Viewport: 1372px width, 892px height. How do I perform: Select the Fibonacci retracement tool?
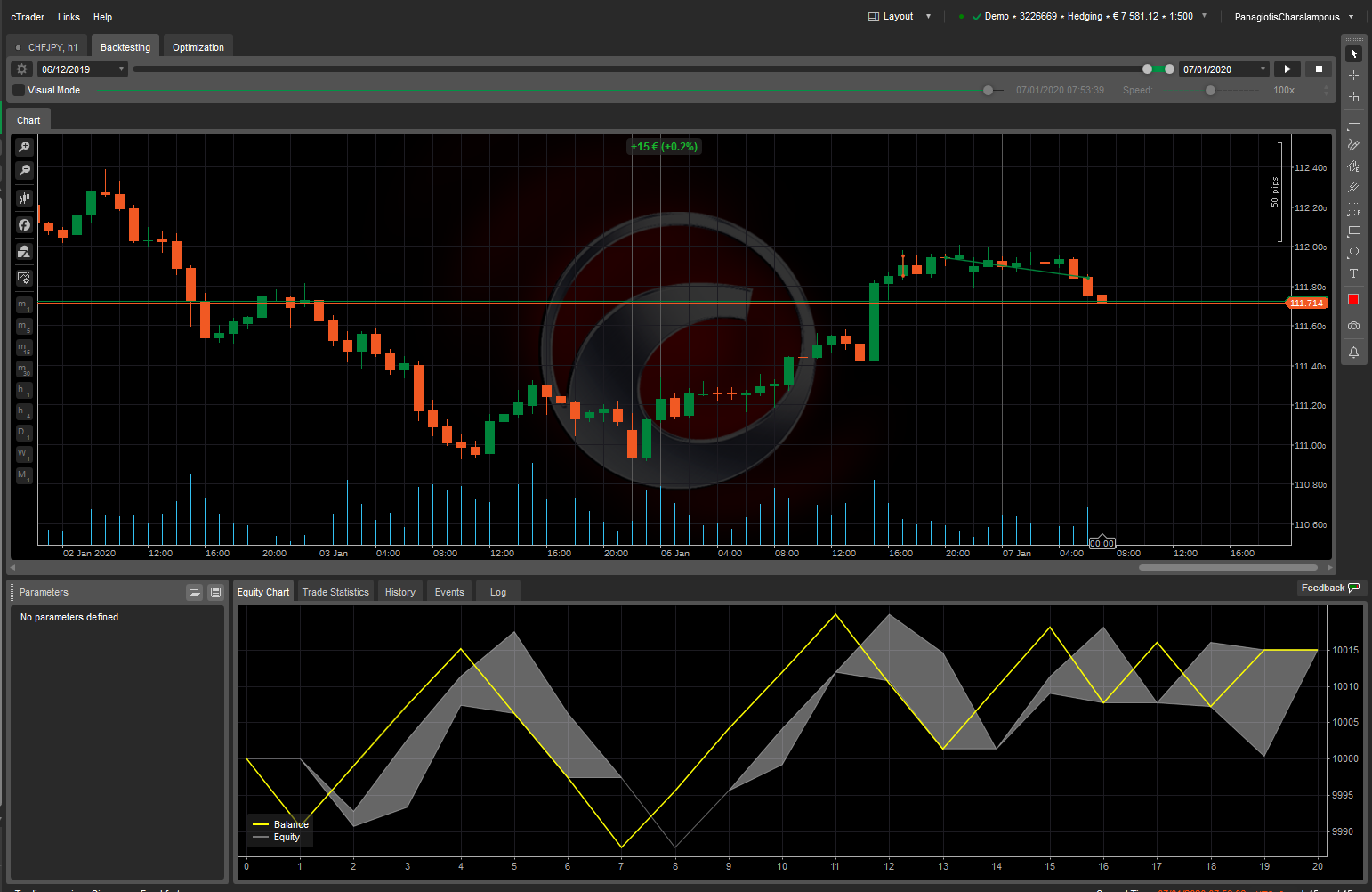click(x=1353, y=209)
